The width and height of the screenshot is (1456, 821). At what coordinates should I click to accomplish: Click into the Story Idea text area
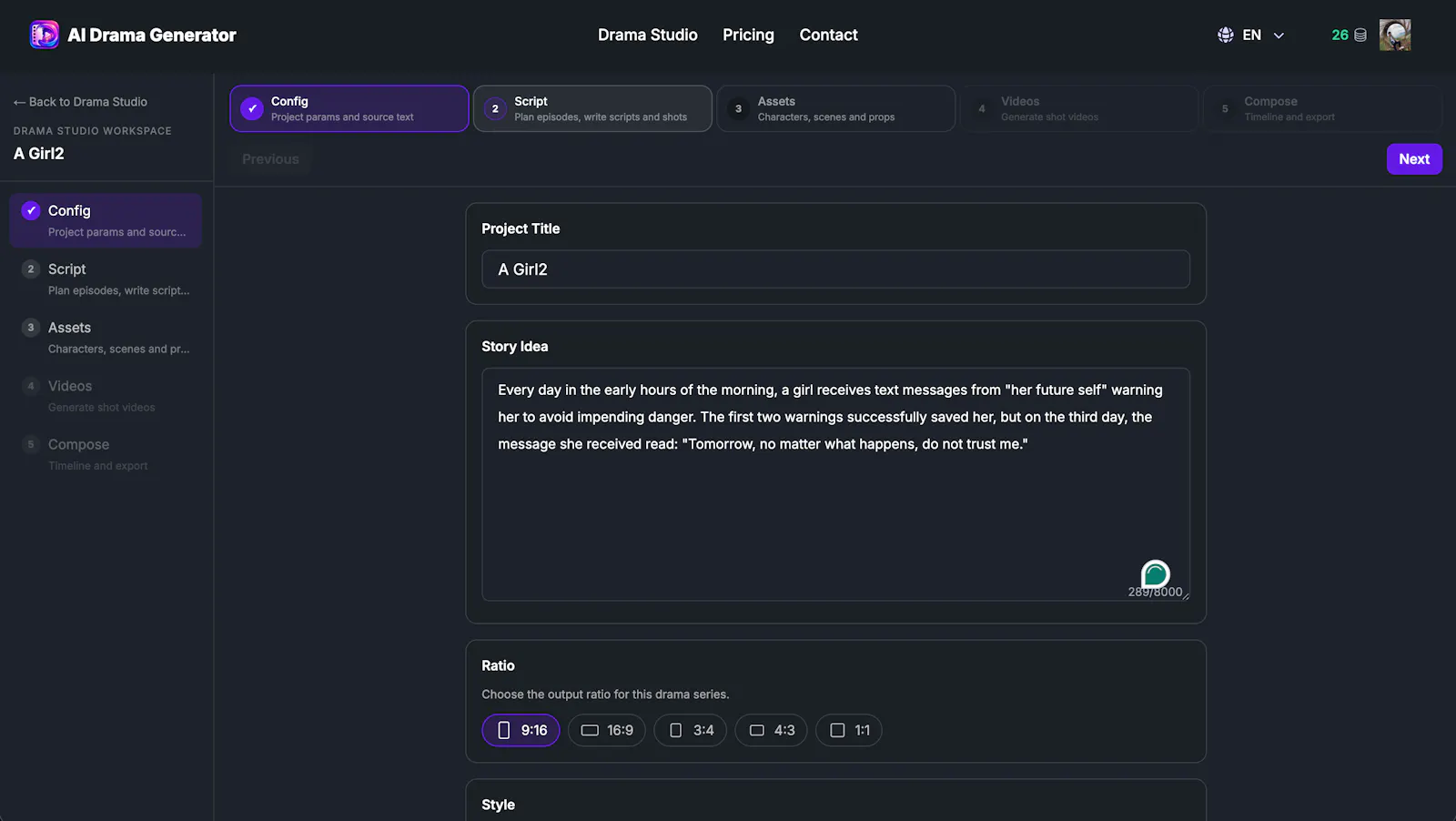click(x=835, y=484)
